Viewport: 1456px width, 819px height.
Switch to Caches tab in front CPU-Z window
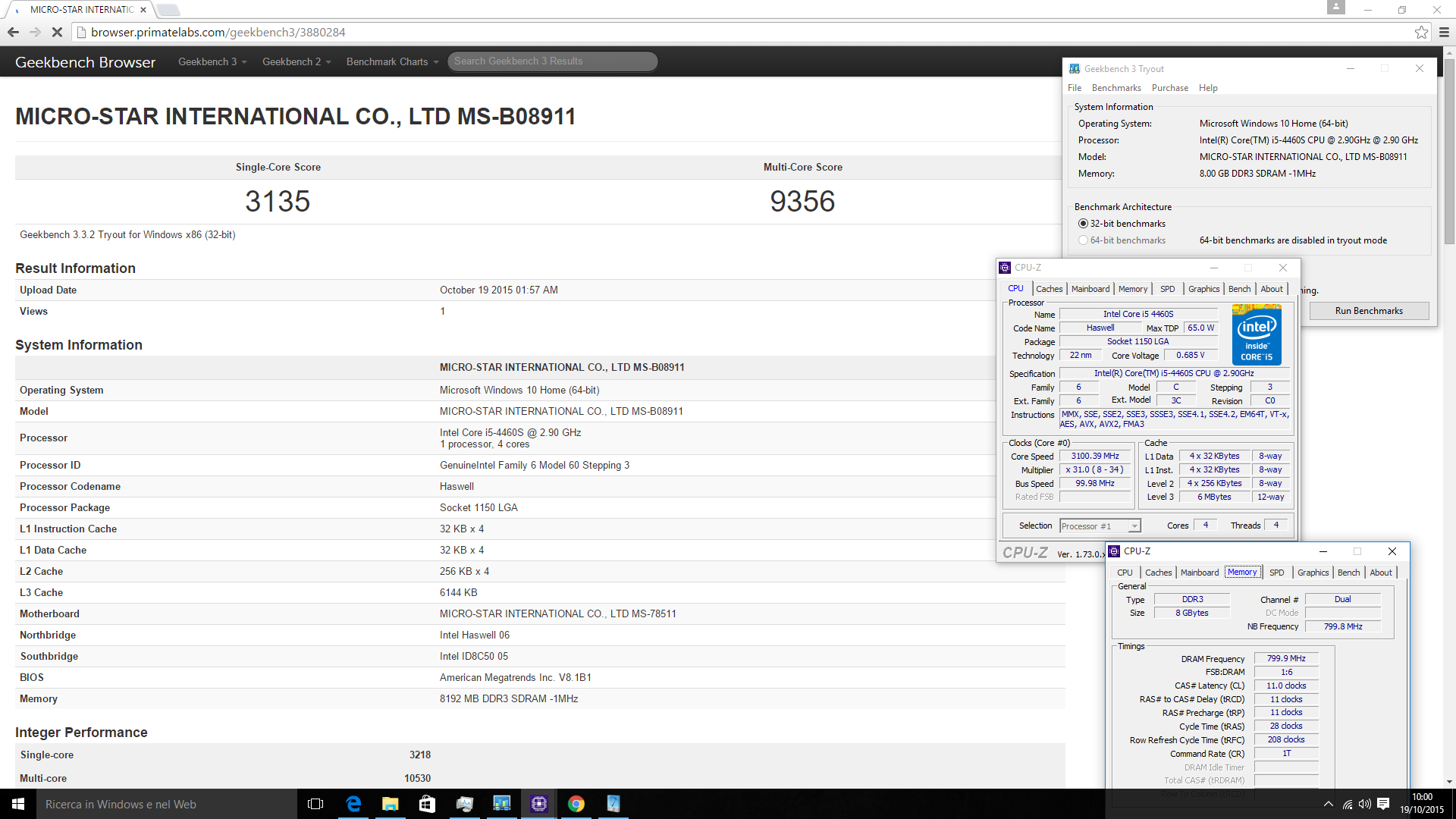1158,573
